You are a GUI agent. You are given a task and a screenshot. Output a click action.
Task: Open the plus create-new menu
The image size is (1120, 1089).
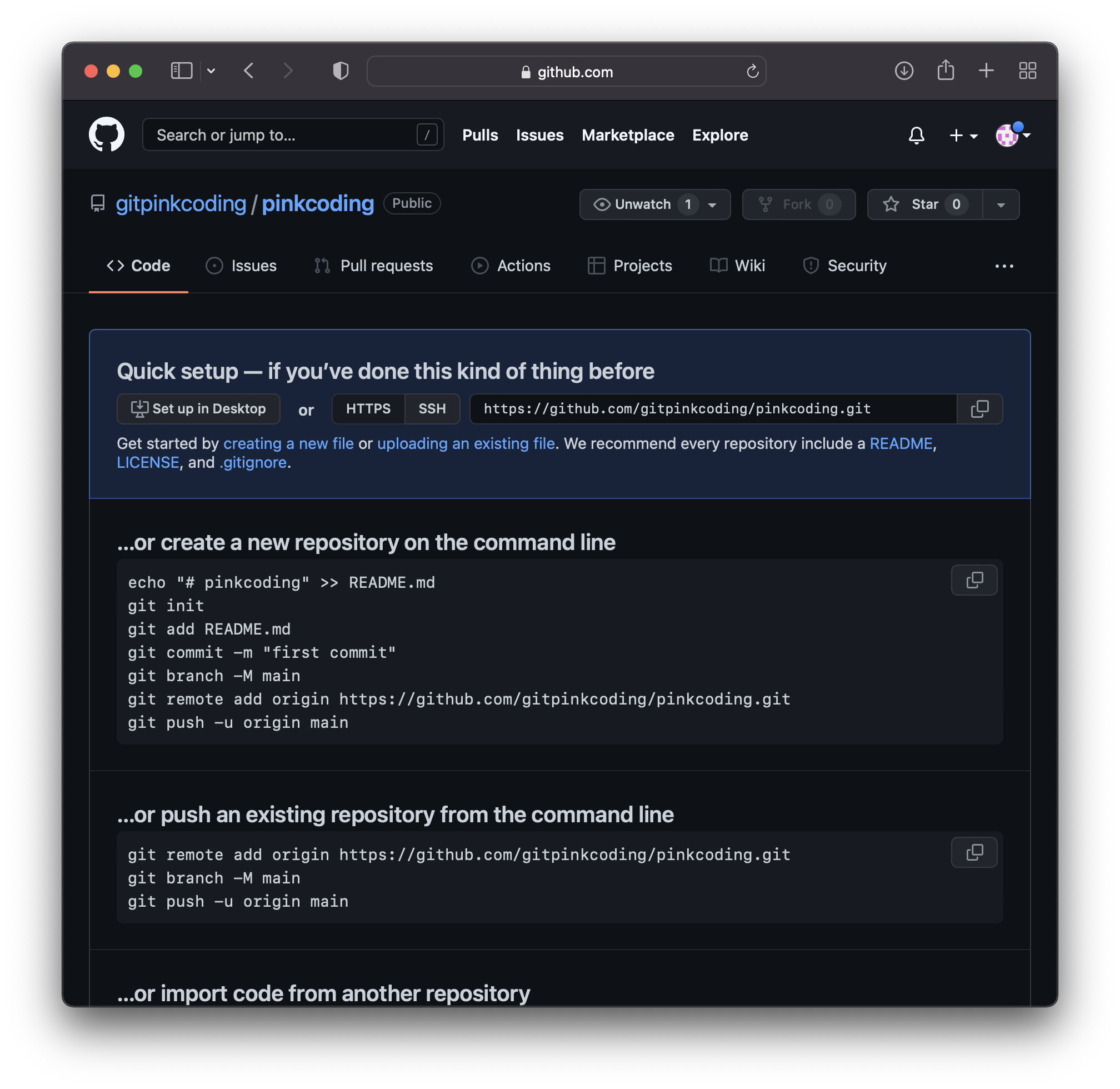963,136
